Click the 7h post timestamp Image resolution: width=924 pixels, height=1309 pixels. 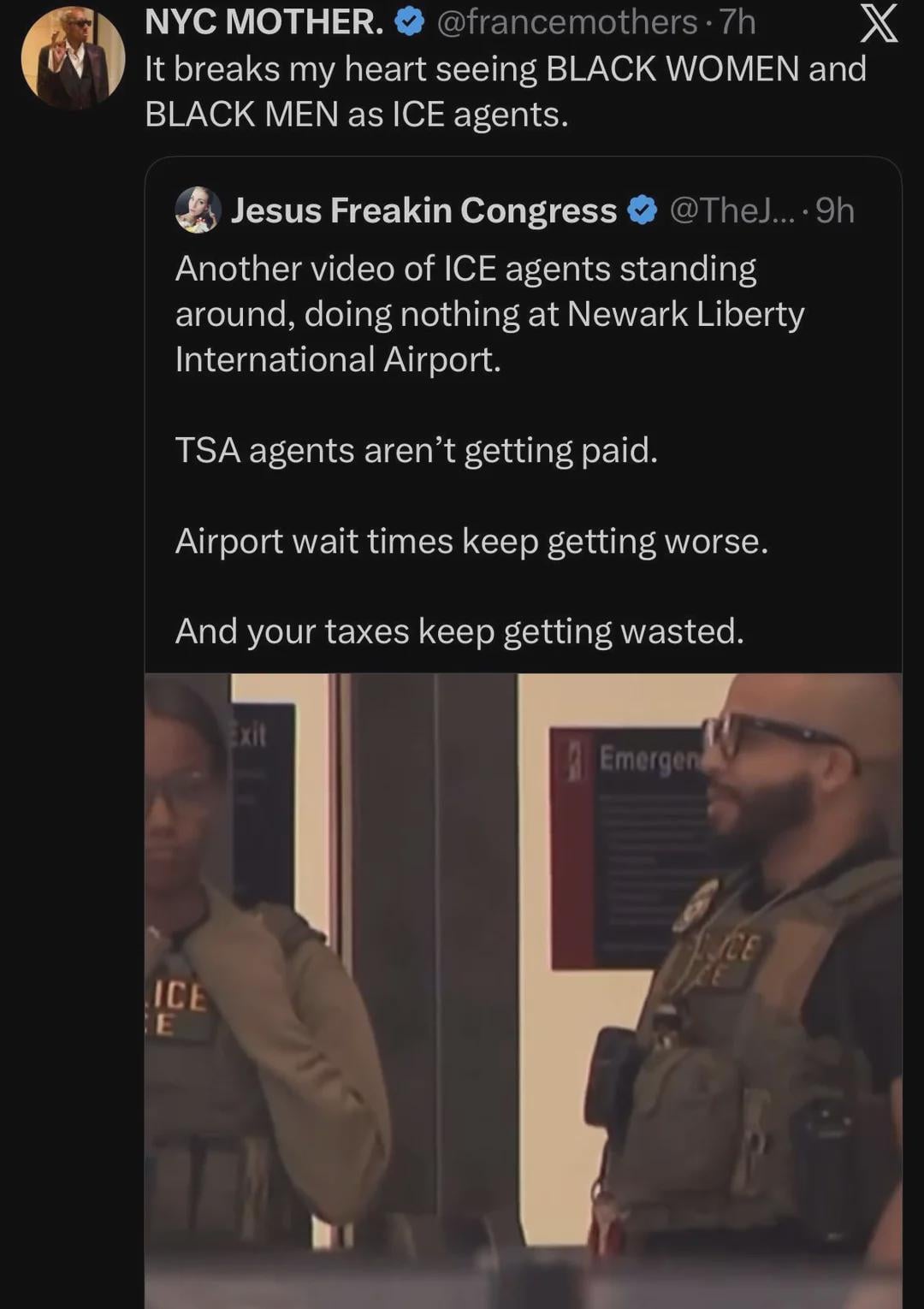737,22
